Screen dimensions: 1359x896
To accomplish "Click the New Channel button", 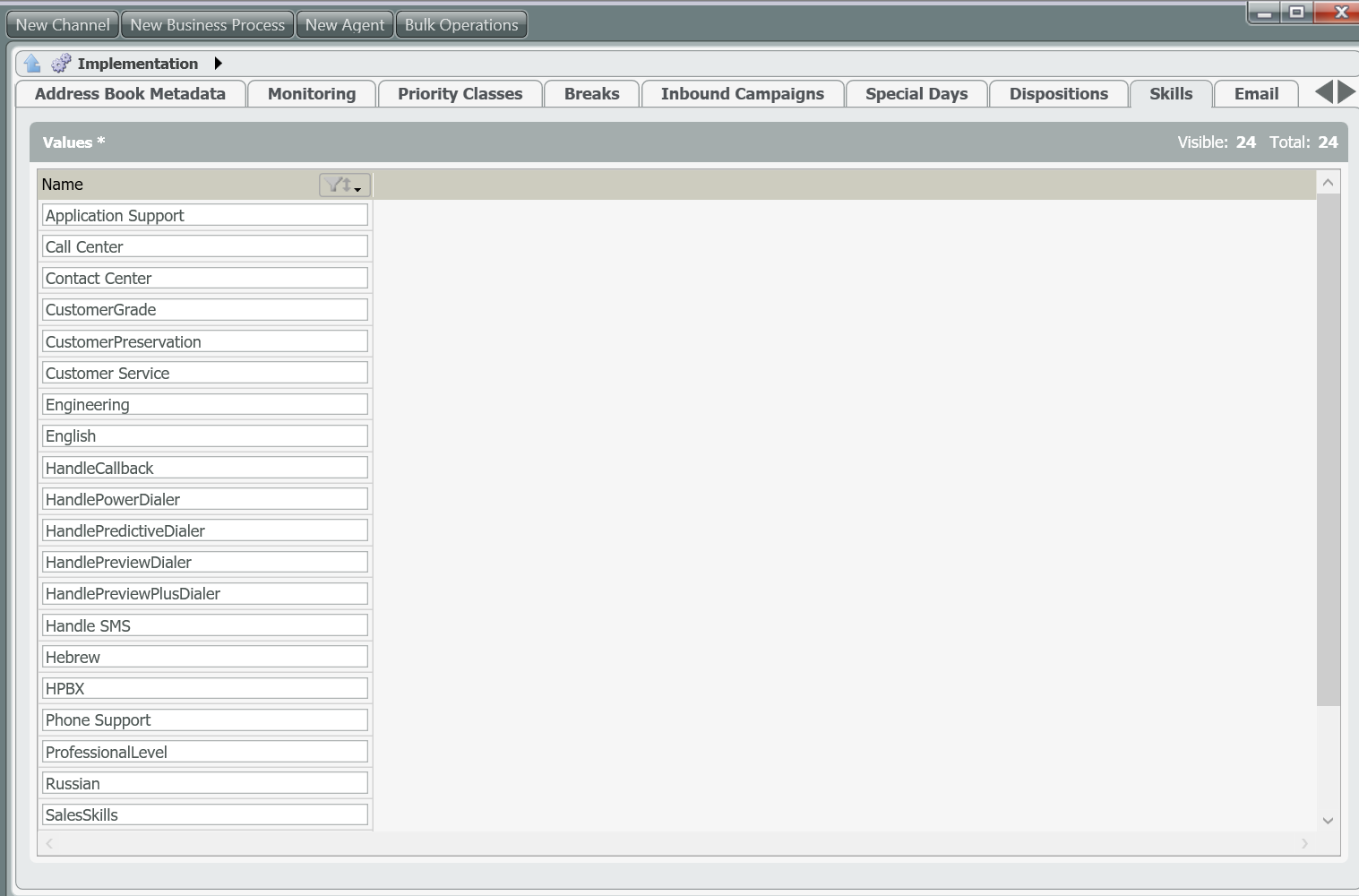I will [x=63, y=25].
